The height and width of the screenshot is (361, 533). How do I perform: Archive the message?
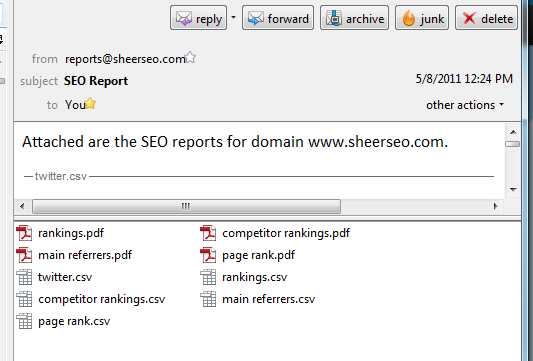click(x=354, y=18)
